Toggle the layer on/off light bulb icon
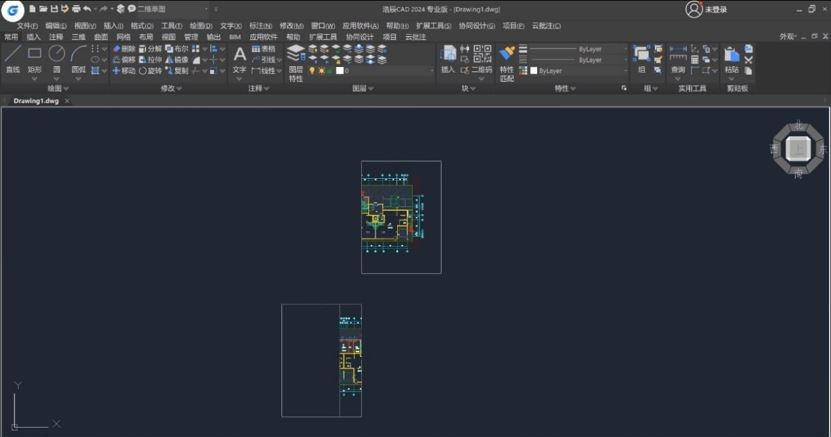Screen dimensions: 831x437 [x=312, y=70]
